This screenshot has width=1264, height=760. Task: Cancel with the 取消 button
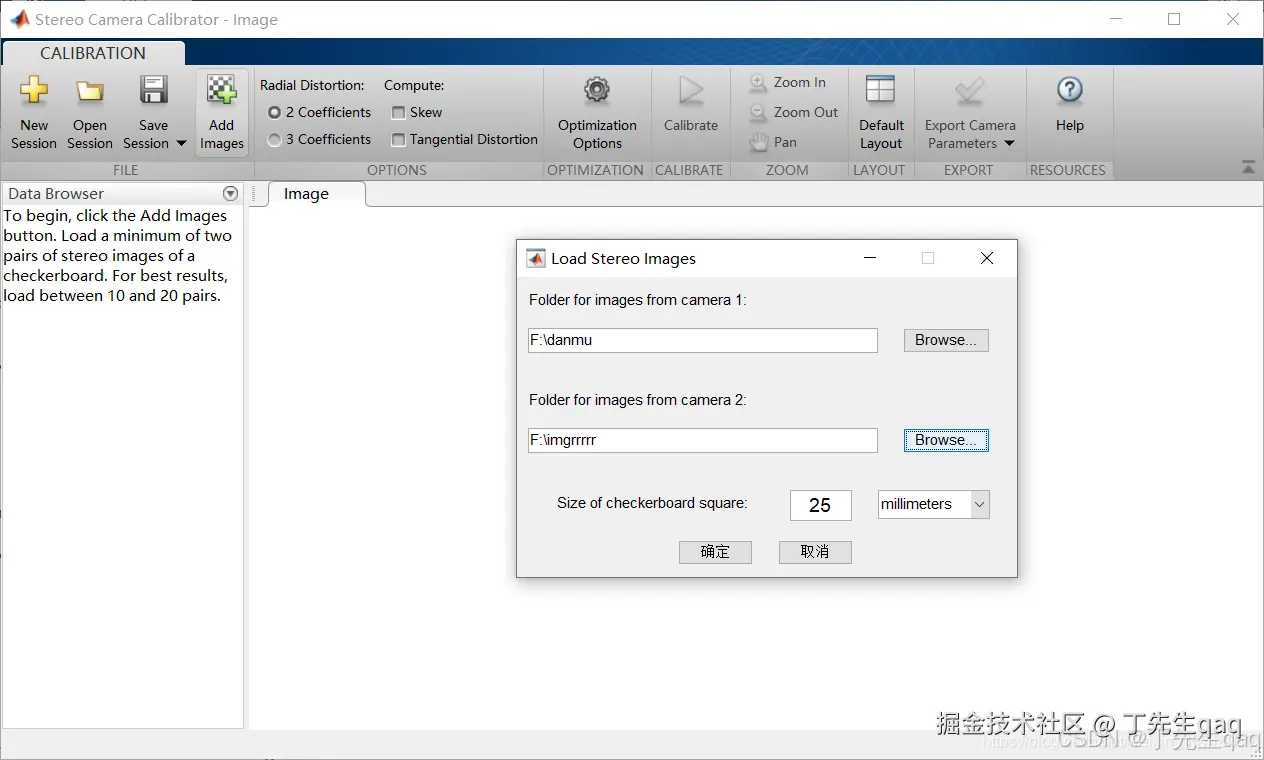815,552
